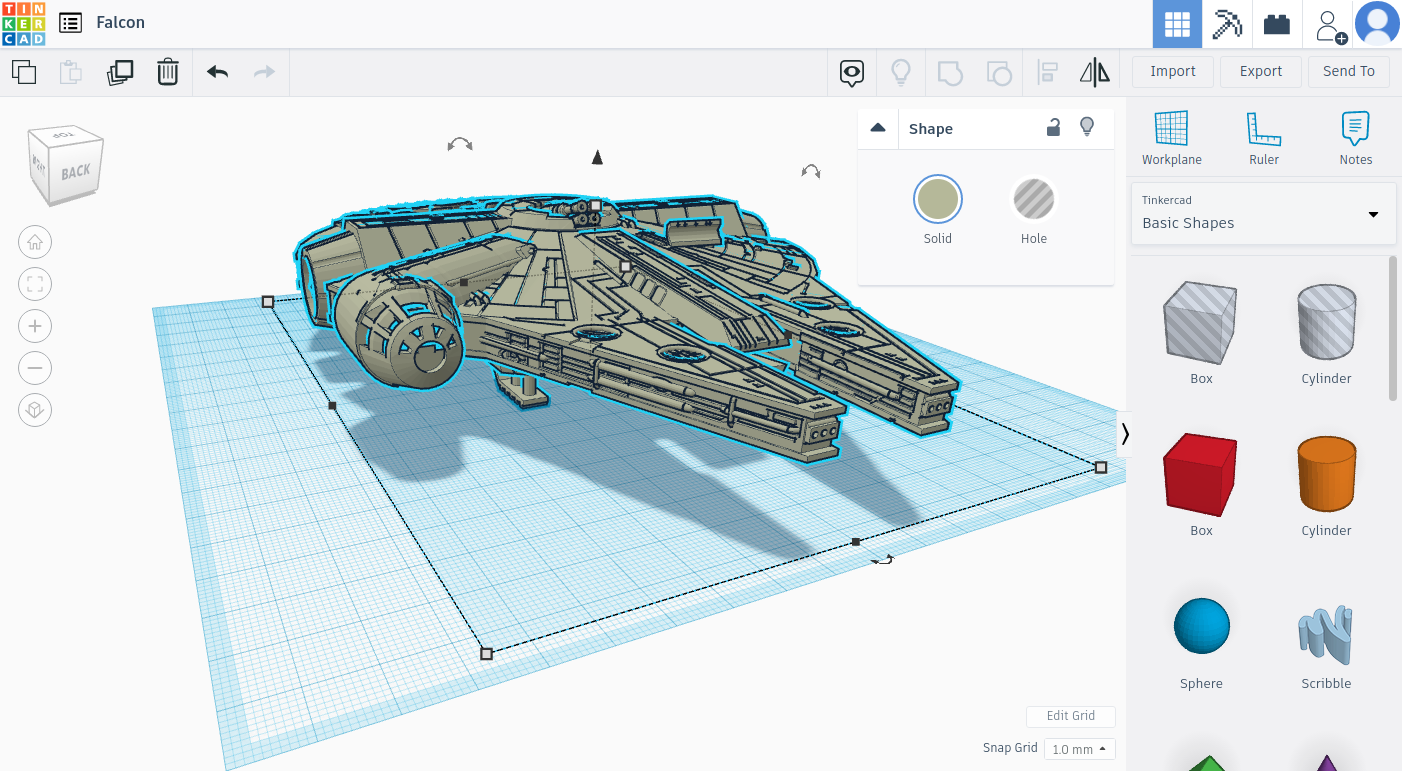1402x771 pixels.
Task: Invite collaborators with add-person icon
Action: click(x=1329, y=25)
